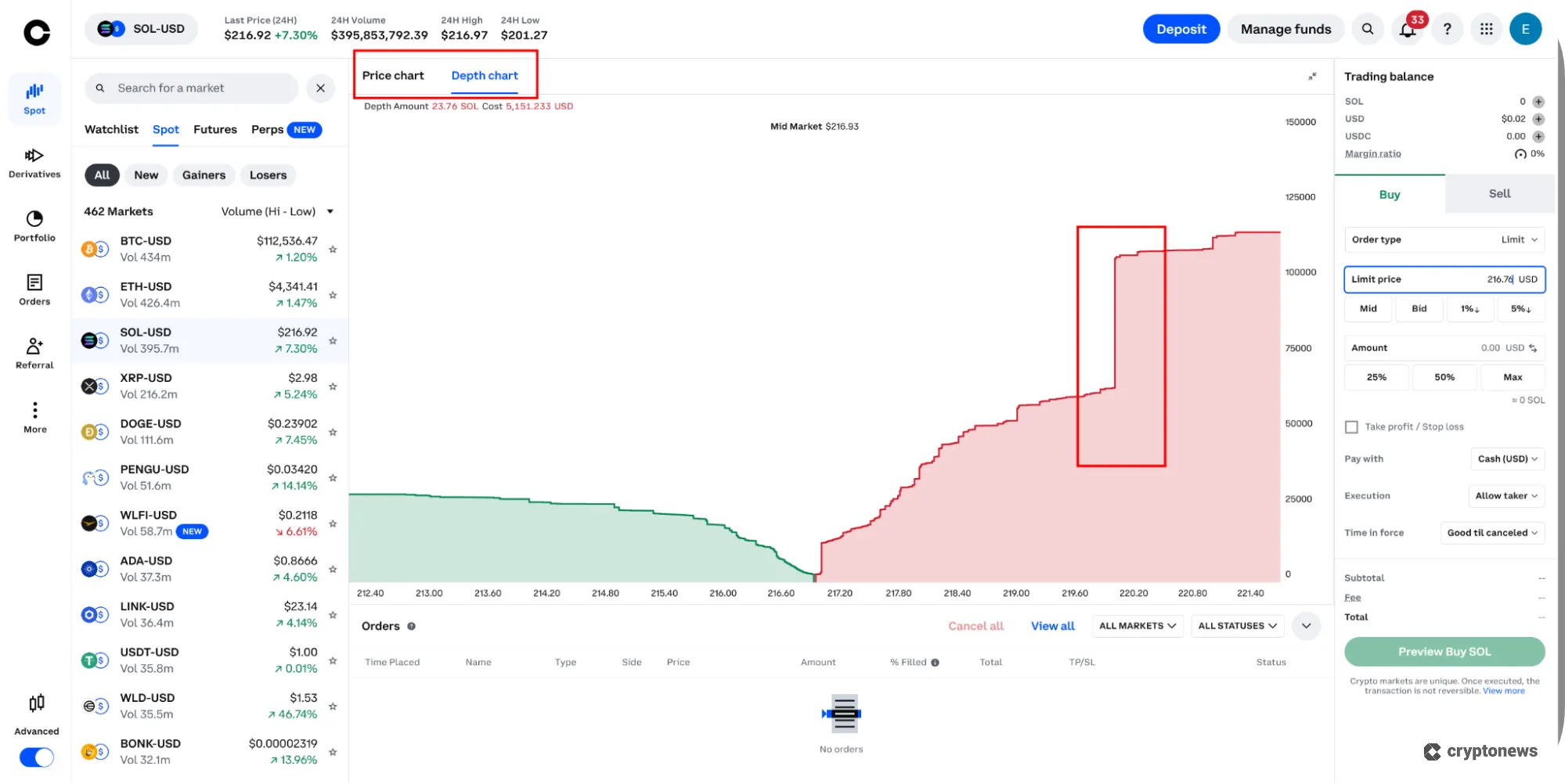Toggle the Advanced mode switch off

36,757
